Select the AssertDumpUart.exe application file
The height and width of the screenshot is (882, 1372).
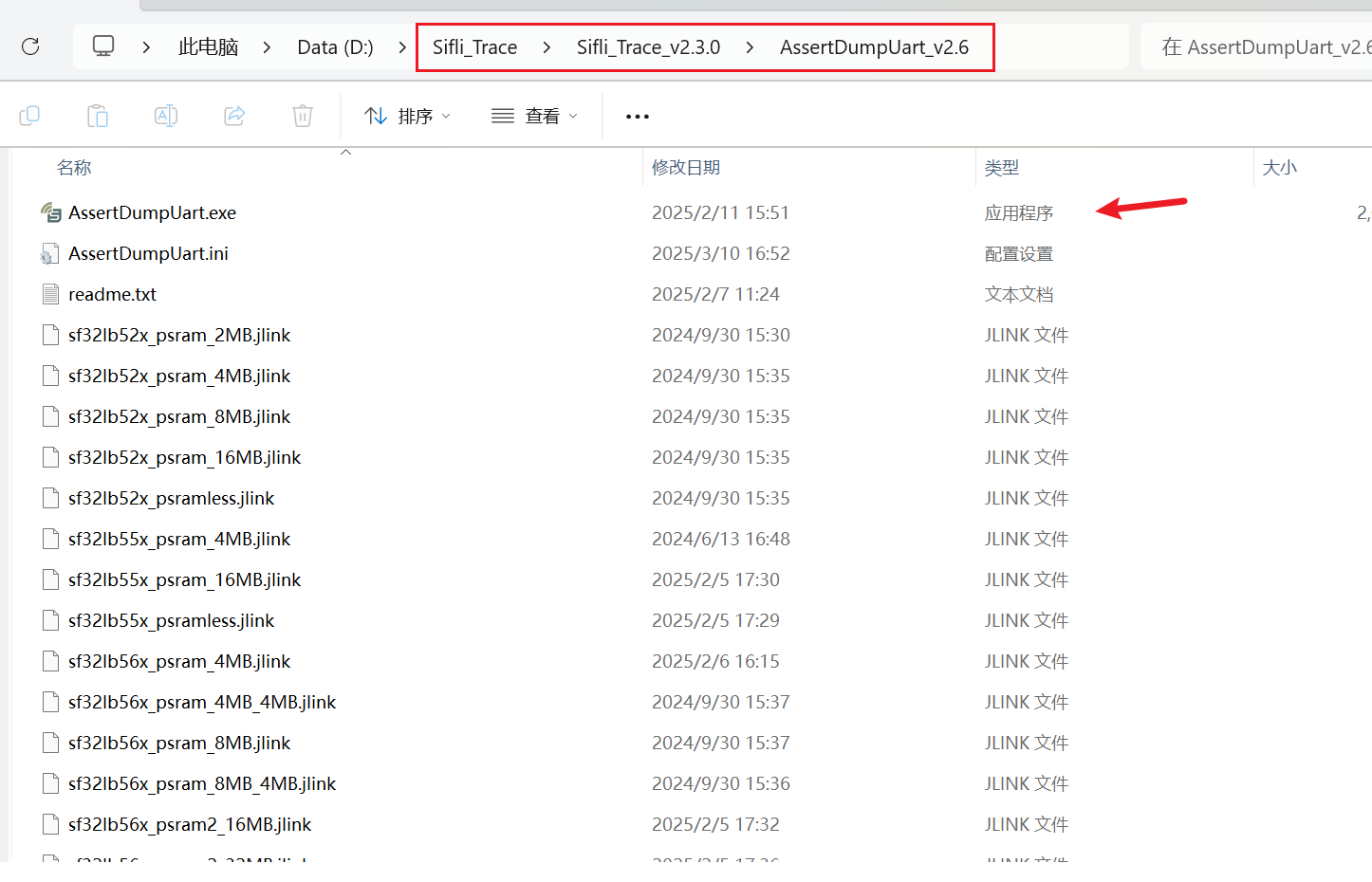(x=152, y=213)
